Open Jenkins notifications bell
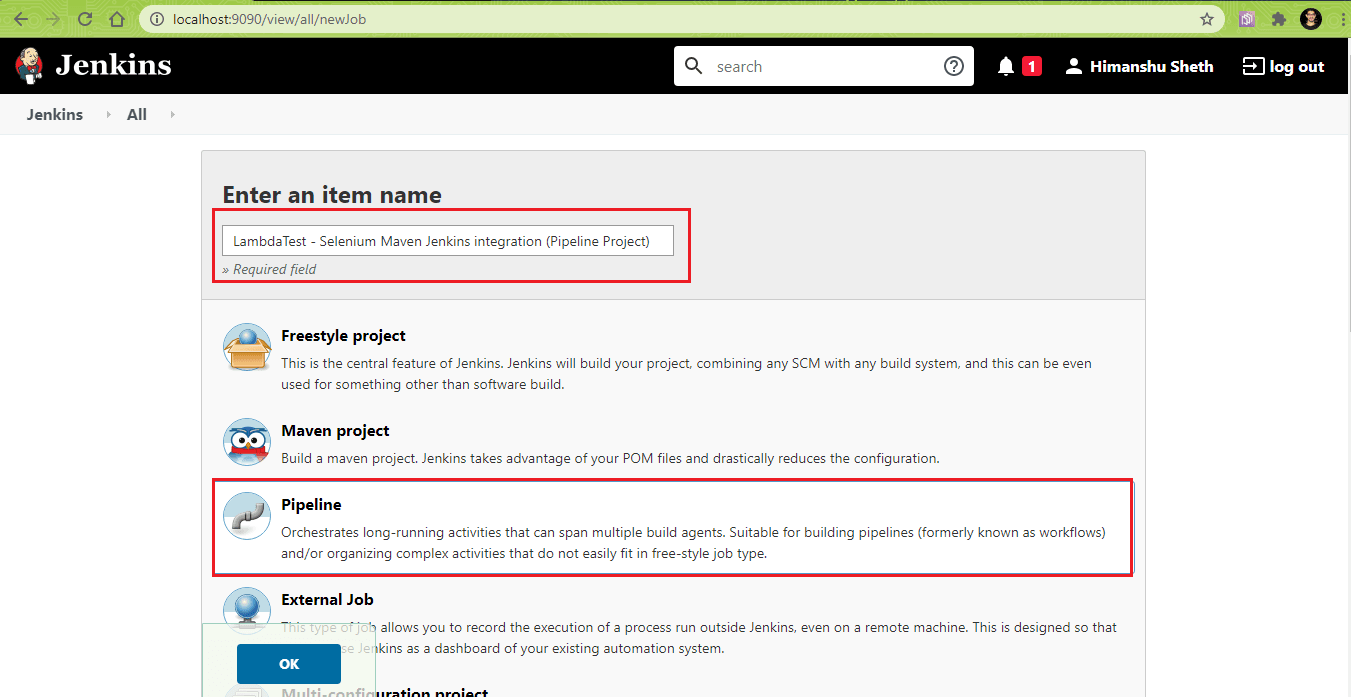Viewport: 1351px width, 697px height. [x=1007, y=65]
